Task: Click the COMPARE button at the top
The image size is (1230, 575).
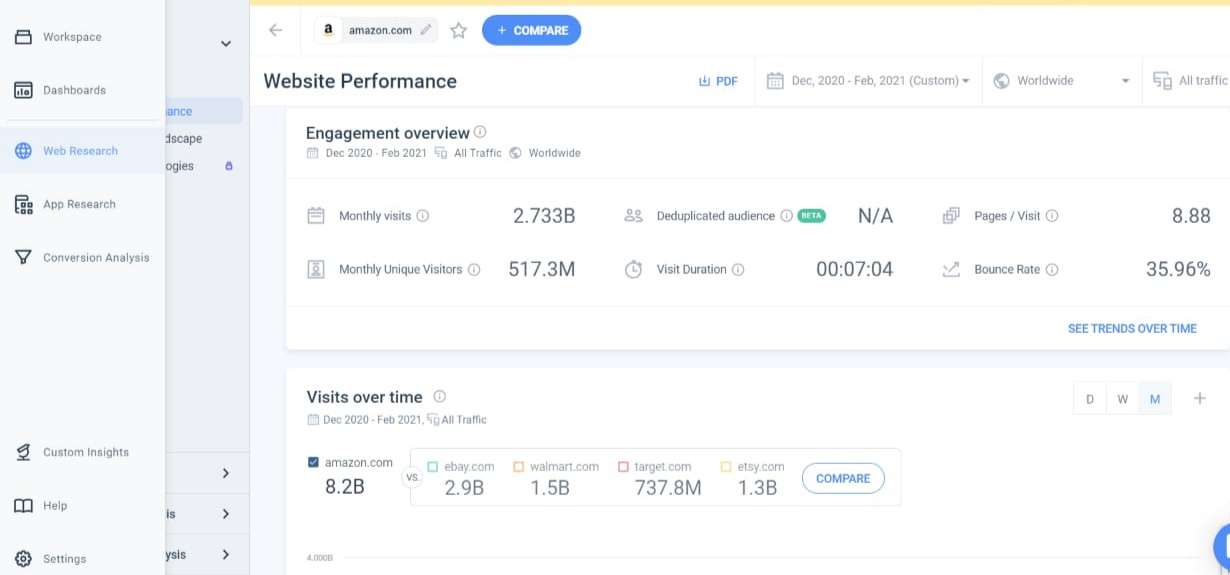Action: 531,30
